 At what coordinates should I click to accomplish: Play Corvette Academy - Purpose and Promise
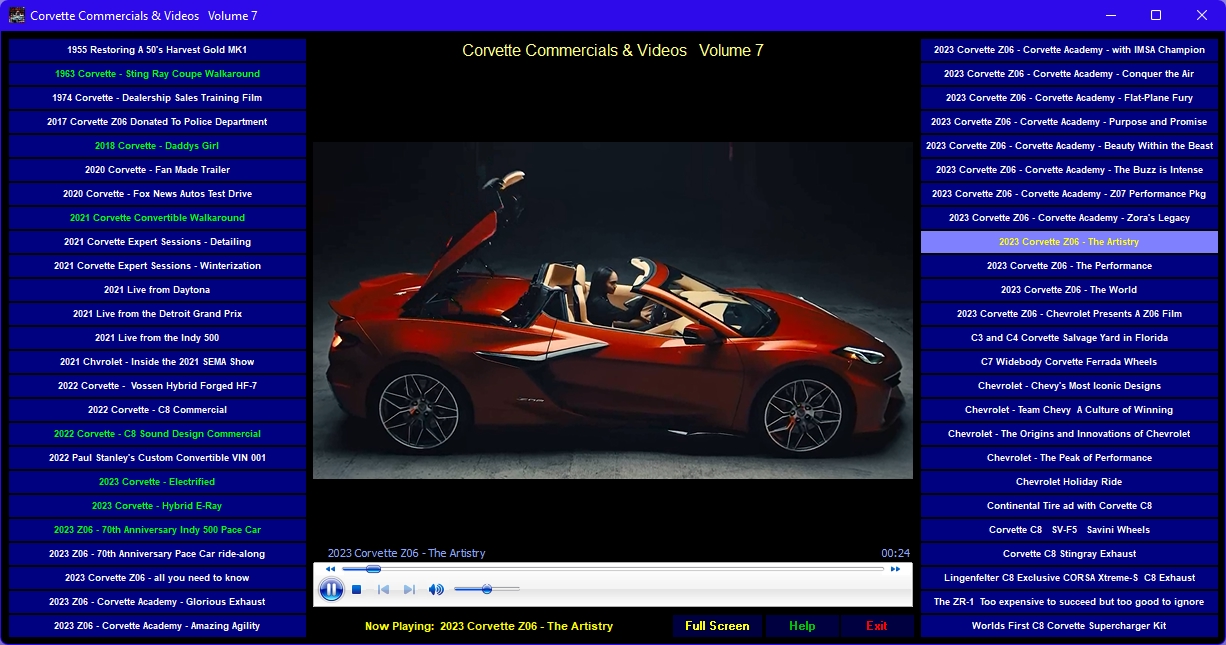1069,122
